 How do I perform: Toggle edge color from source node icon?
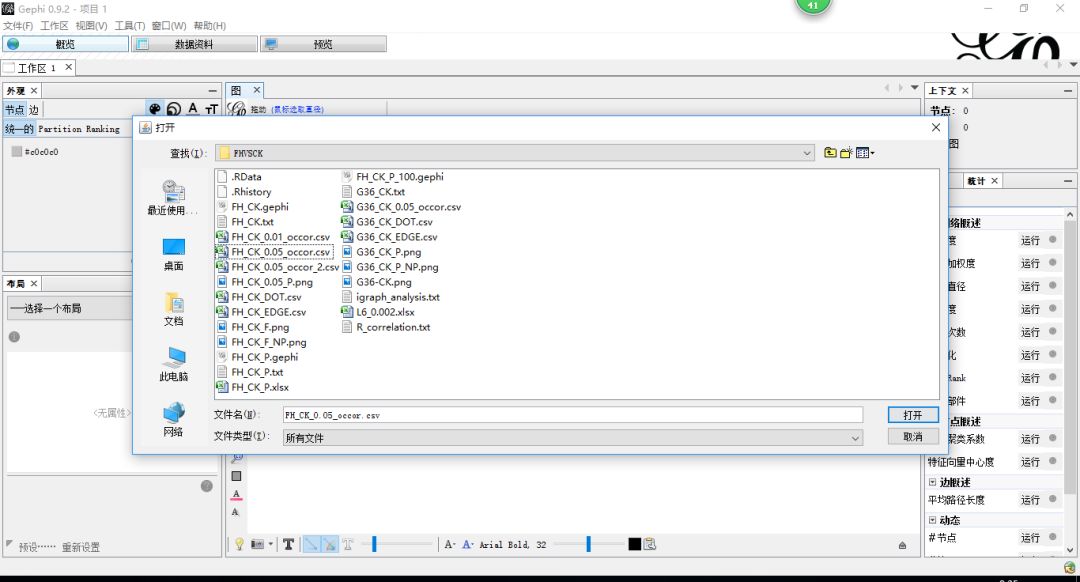329,544
